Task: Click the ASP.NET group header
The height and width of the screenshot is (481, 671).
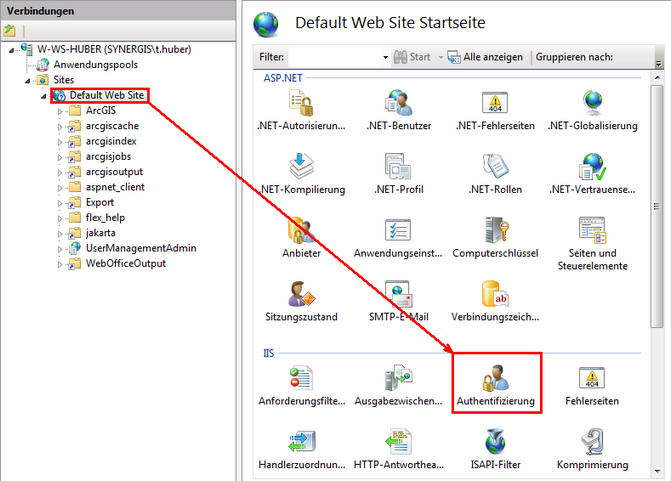Action: (283, 78)
